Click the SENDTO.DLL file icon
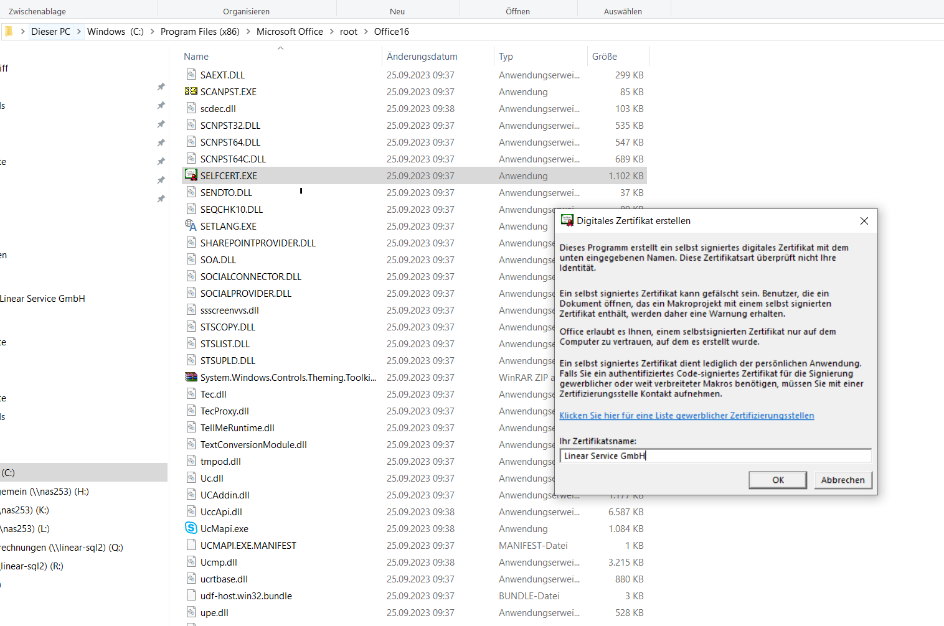Screen dimensions: 944x626 point(191,193)
